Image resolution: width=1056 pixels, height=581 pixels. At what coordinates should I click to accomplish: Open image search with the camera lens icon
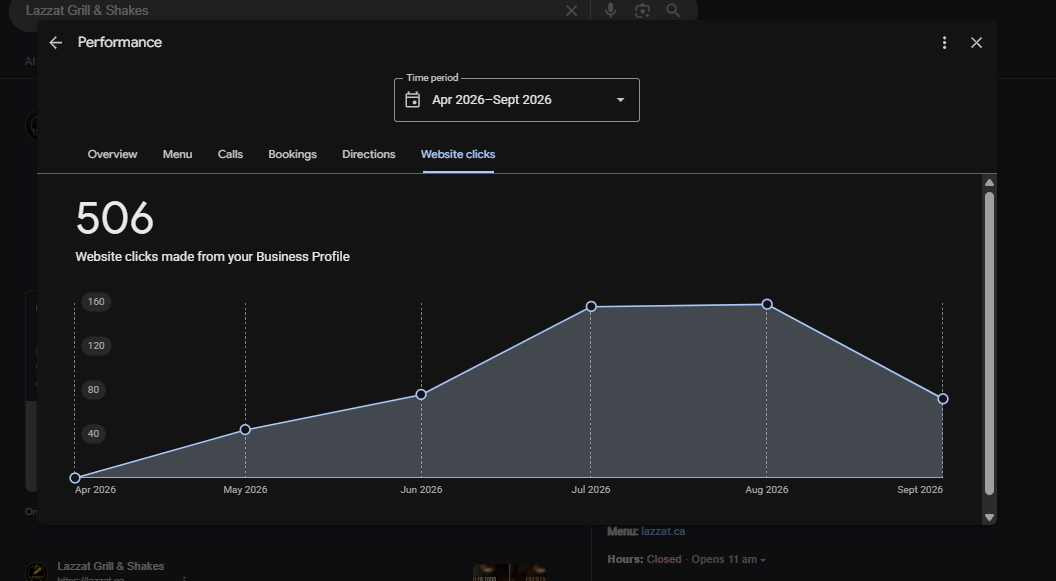pyautogui.click(x=642, y=11)
